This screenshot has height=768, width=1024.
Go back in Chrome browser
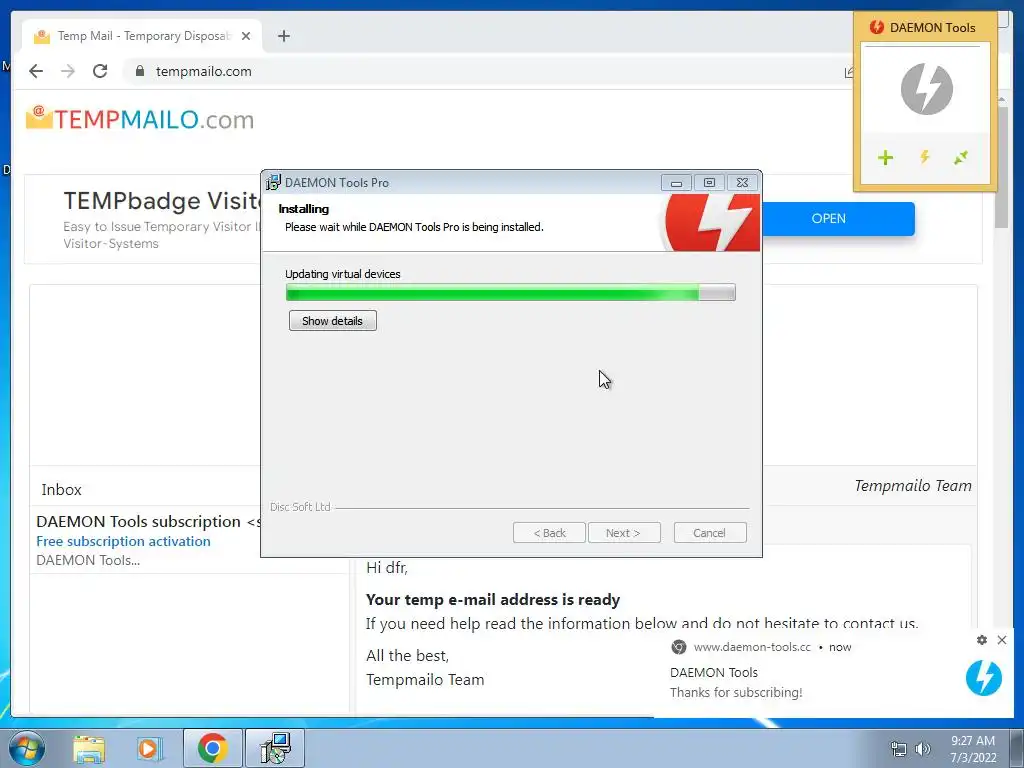coord(36,71)
